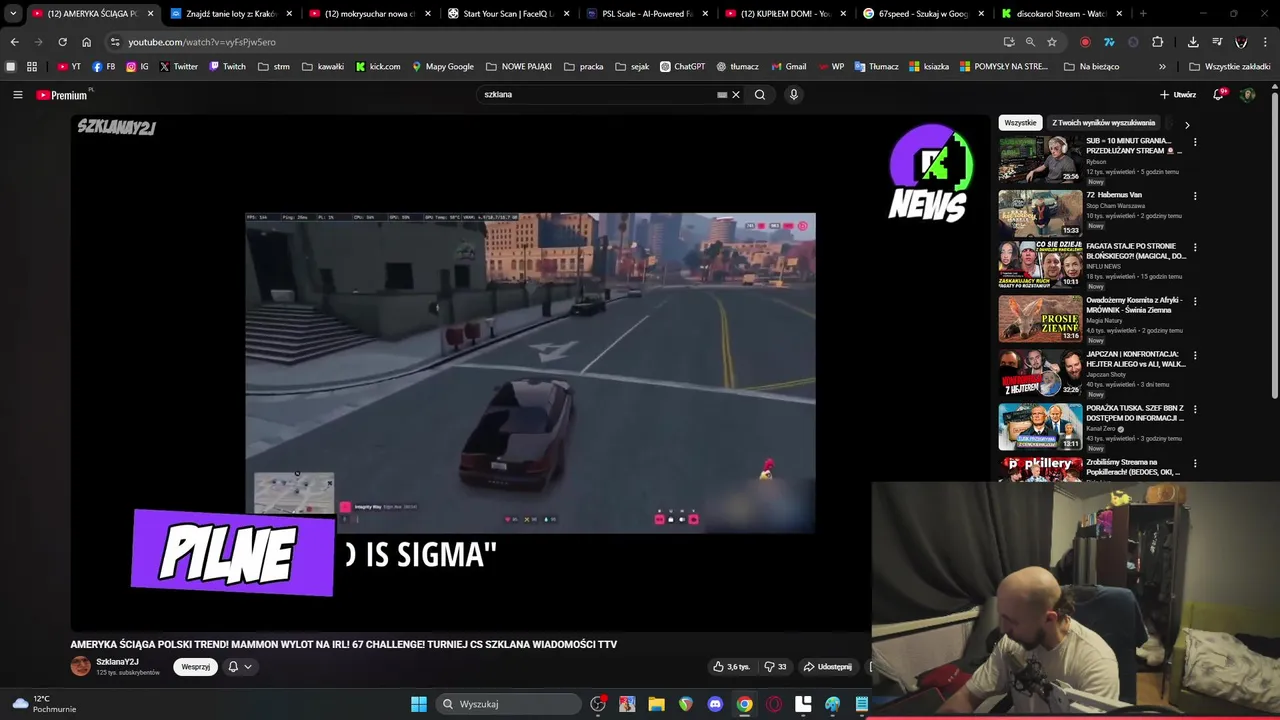
Task: Reload the page in Chrome
Action: tap(62, 42)
